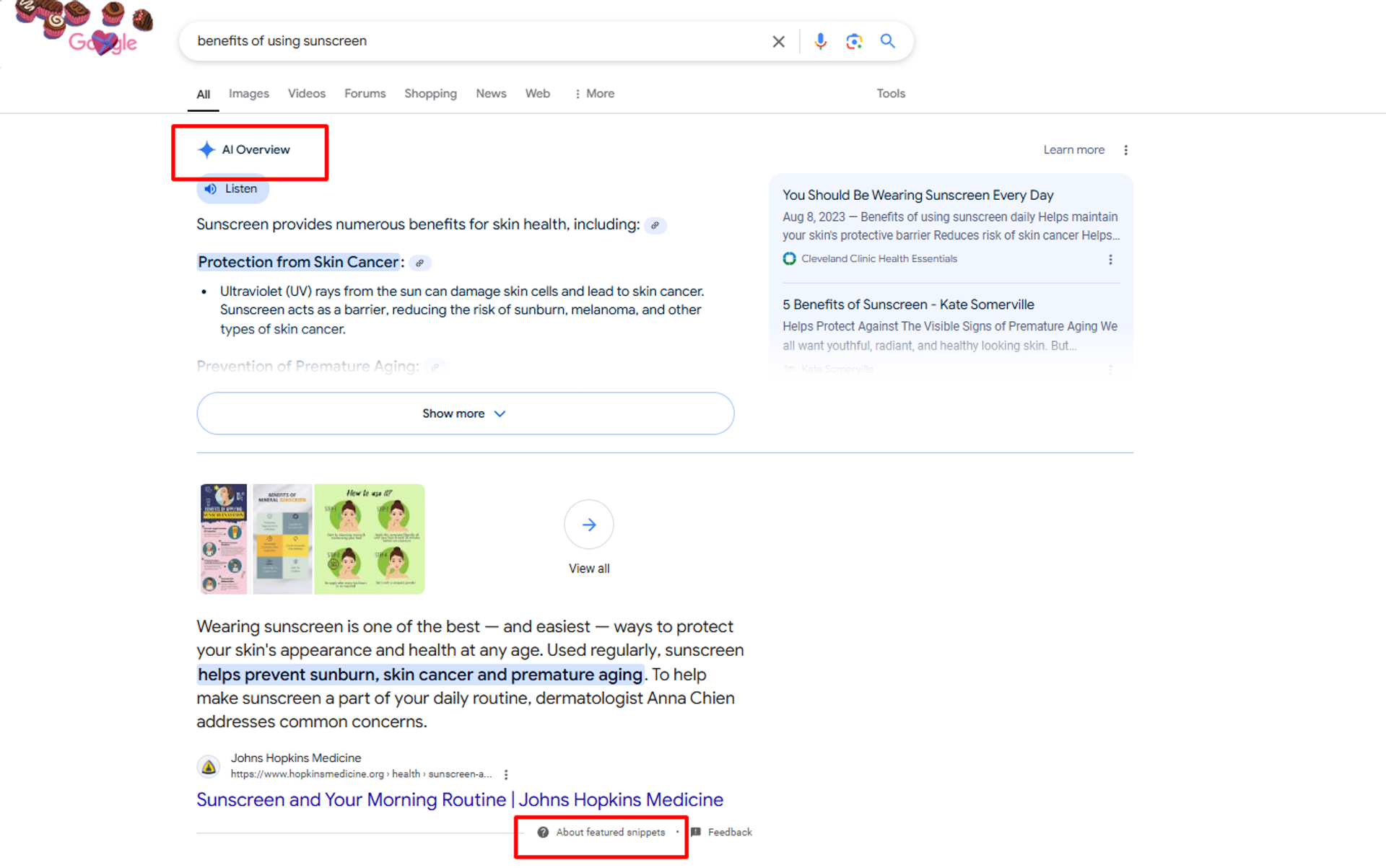Open the pink sunscreen benefits infographic thumbnail

tap(224, 539)
